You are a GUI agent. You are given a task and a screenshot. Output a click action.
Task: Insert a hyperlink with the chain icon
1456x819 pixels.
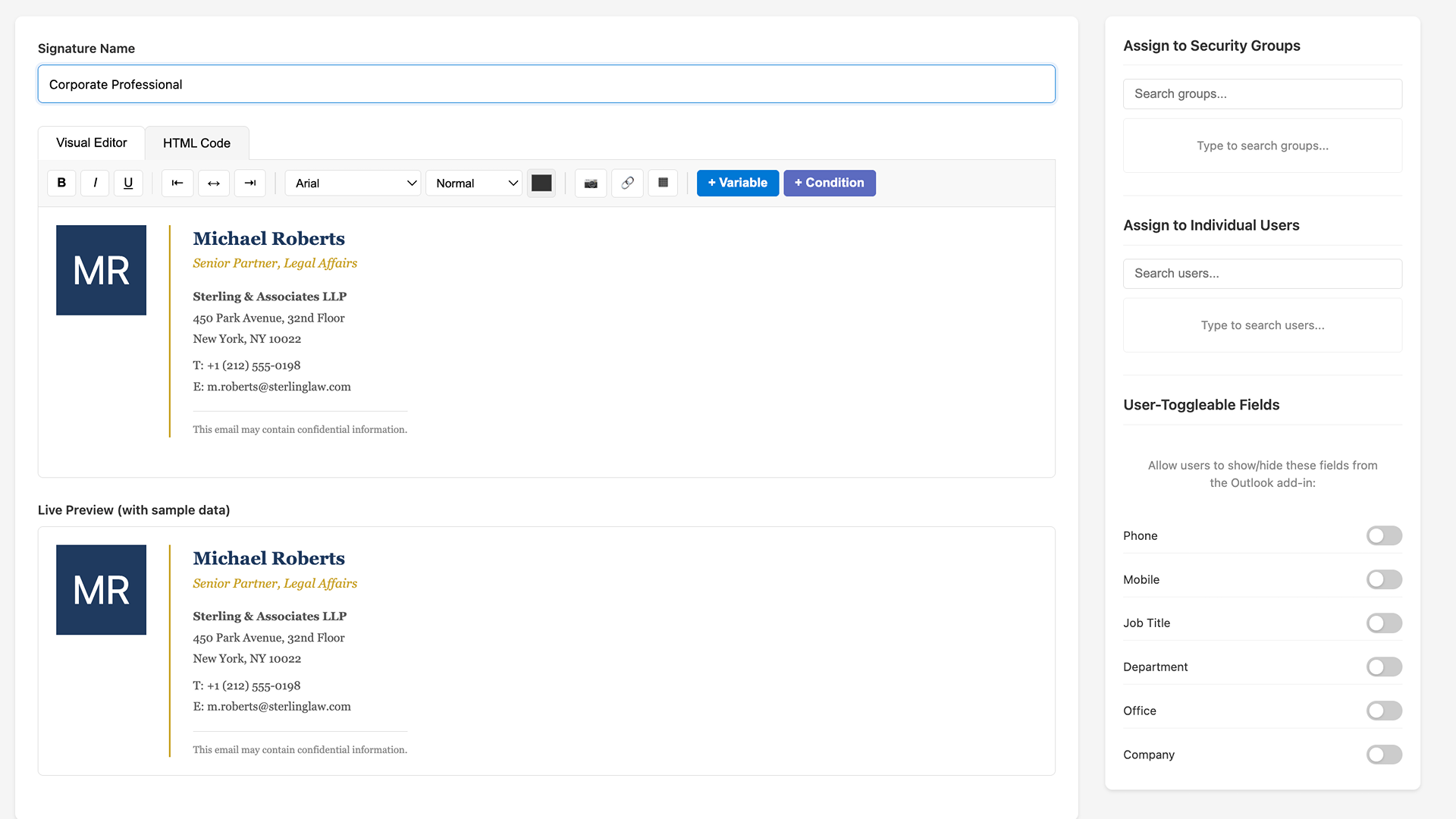click(x=627, y=183)
